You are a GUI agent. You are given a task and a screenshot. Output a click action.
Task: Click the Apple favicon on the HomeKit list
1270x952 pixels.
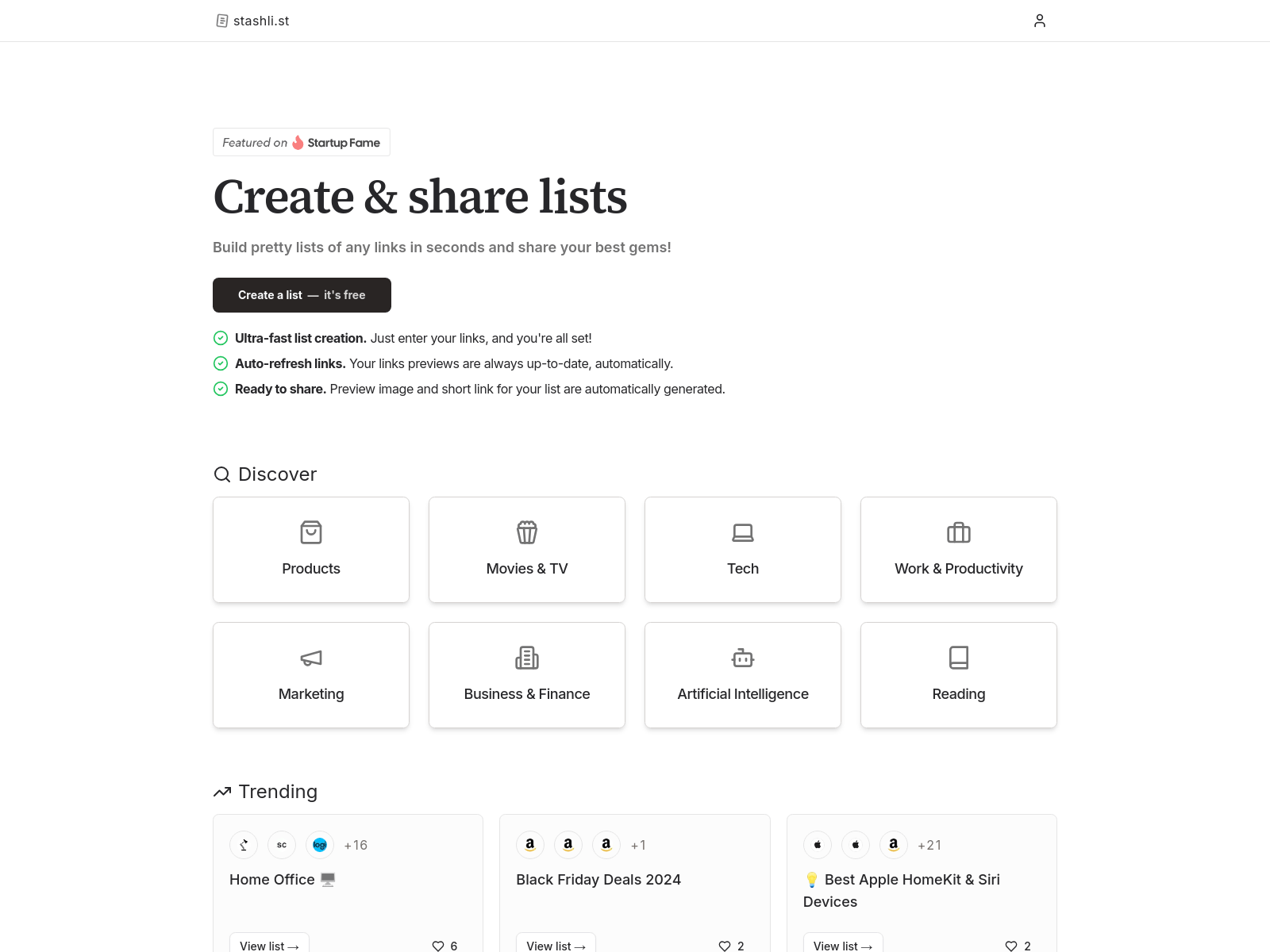click(x=818, y=845)
